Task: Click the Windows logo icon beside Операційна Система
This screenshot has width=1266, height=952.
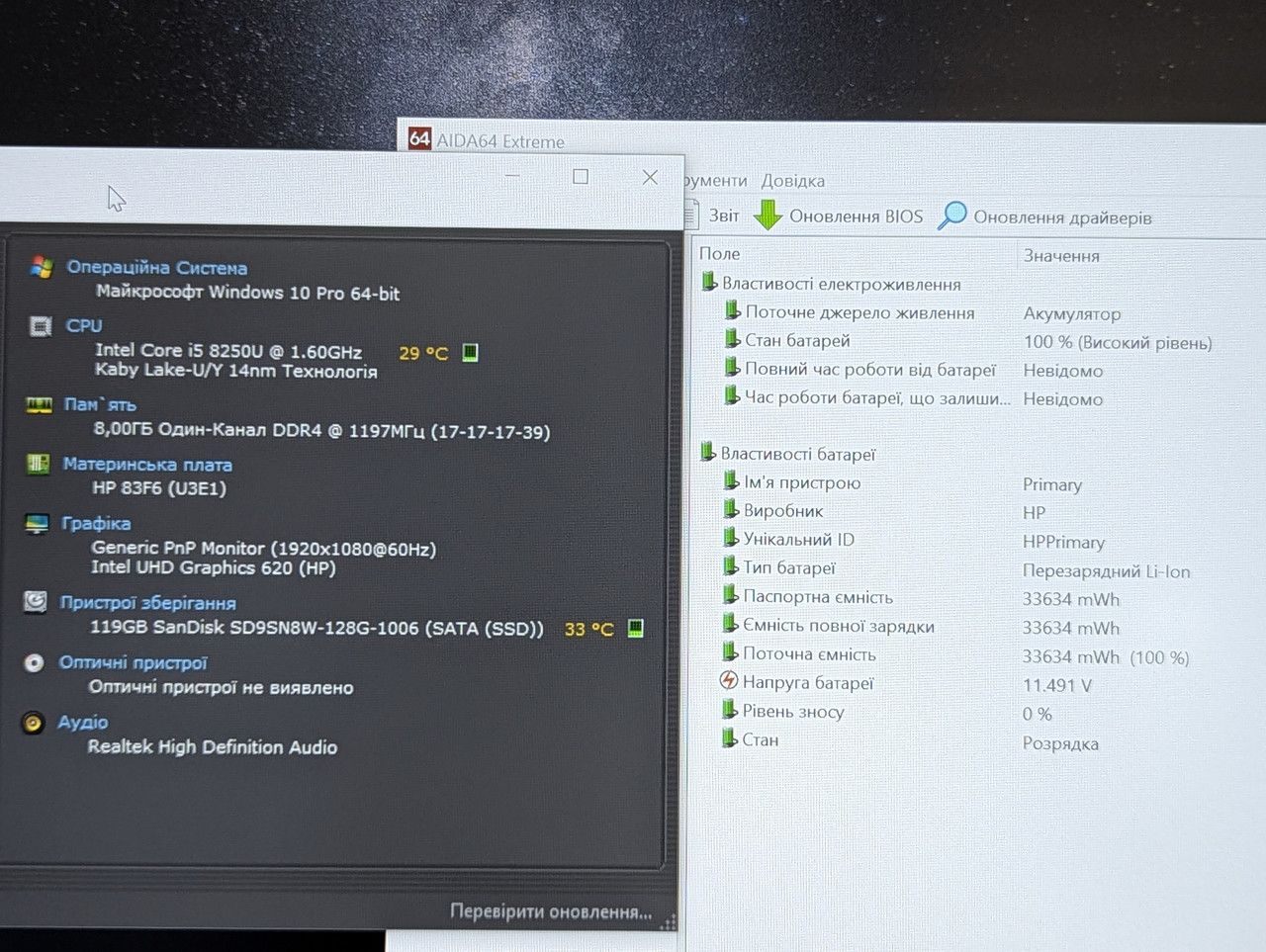Action: click(41, 267)
